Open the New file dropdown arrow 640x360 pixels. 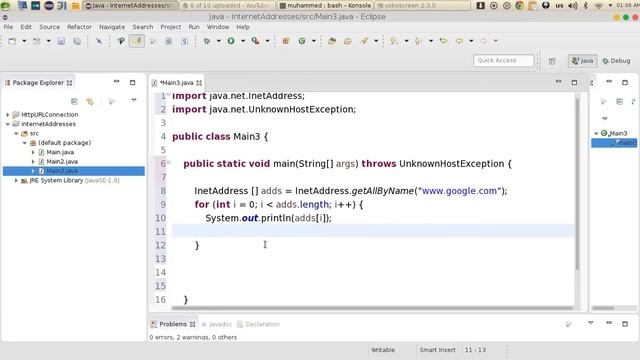24,41
